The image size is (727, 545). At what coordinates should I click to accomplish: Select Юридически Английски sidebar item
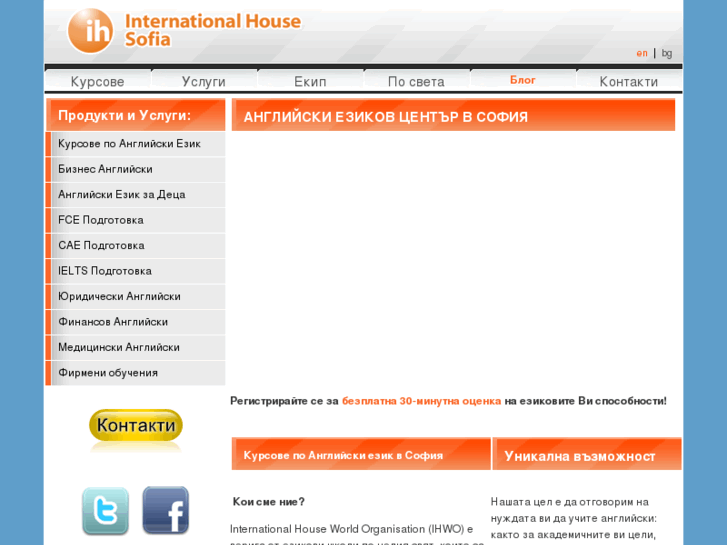click(135, 297)
